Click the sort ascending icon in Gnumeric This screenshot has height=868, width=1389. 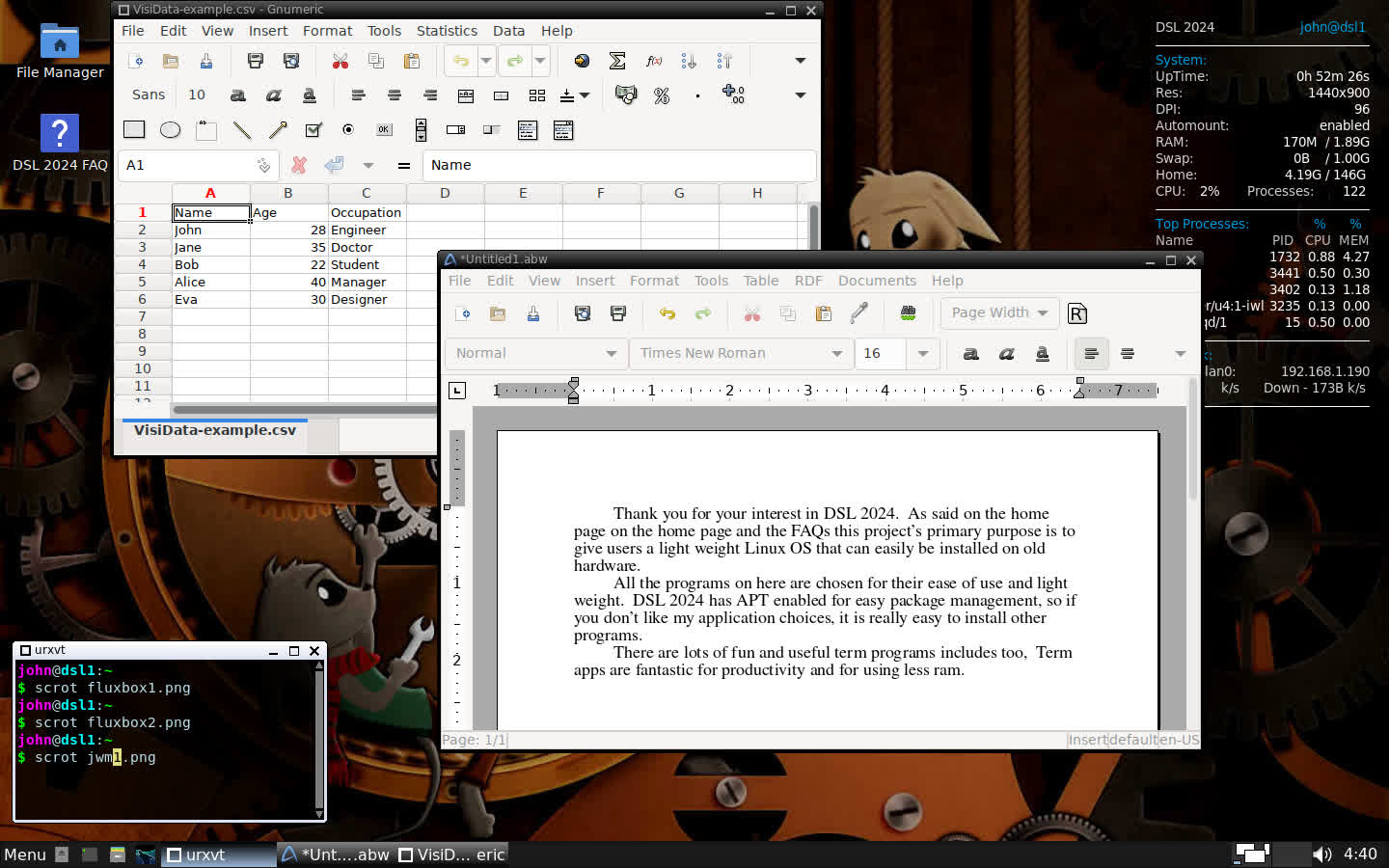[x=689, y=61]
